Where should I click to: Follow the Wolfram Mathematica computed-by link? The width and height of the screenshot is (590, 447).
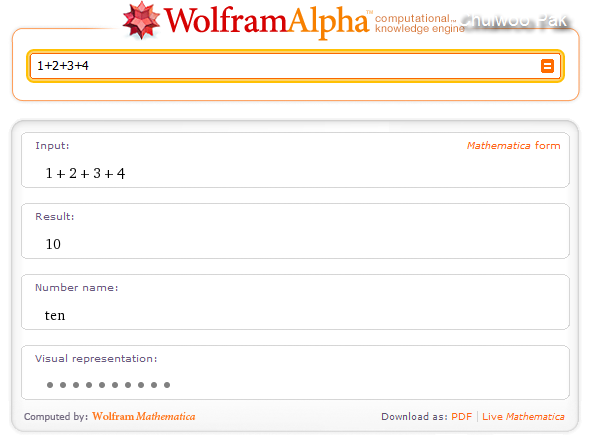coord(144,416)
